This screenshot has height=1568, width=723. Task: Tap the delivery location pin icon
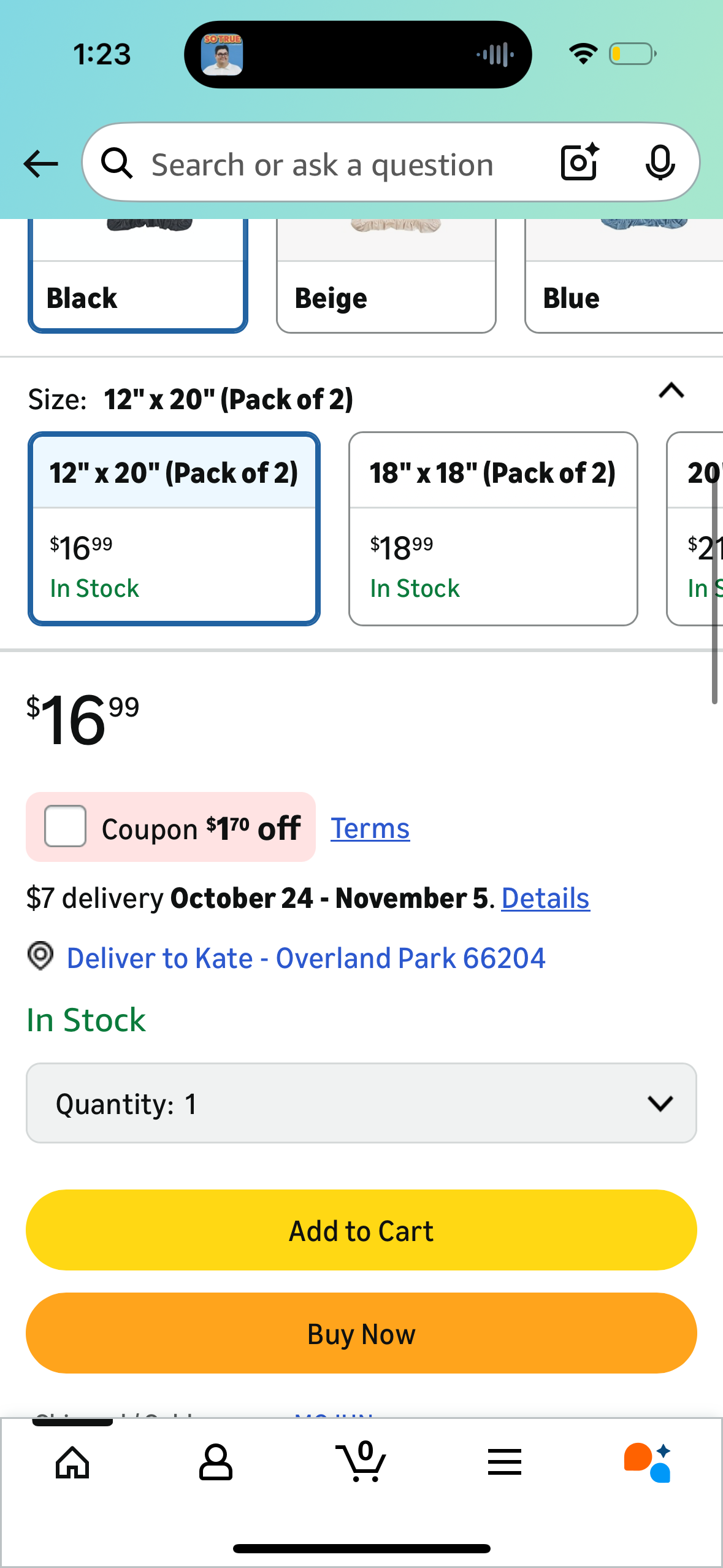click(x=40, y=956)
